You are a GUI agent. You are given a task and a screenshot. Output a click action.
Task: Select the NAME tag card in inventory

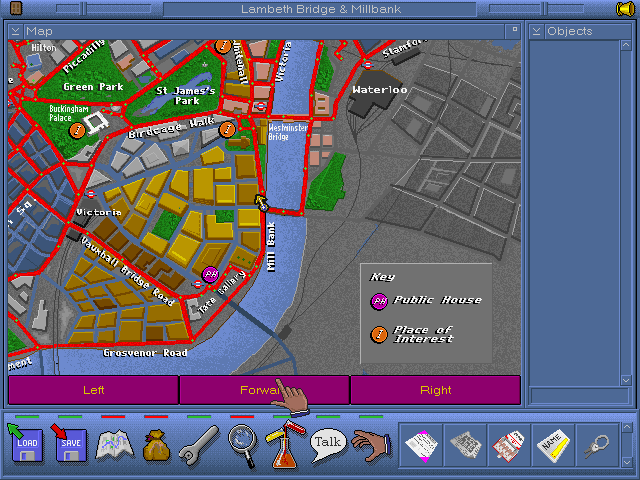coord(553,445)
